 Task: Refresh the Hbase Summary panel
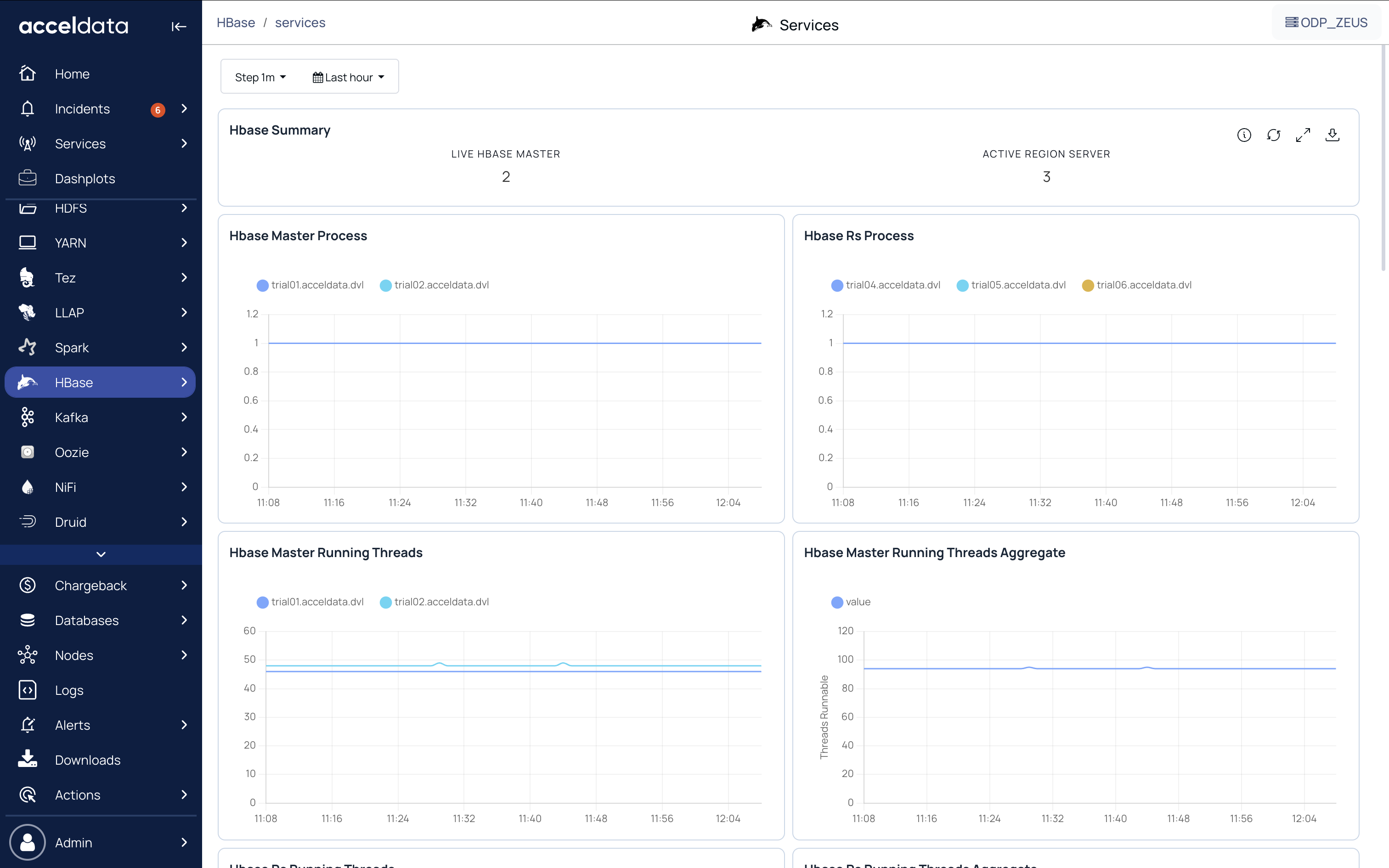coord(1274,135)
